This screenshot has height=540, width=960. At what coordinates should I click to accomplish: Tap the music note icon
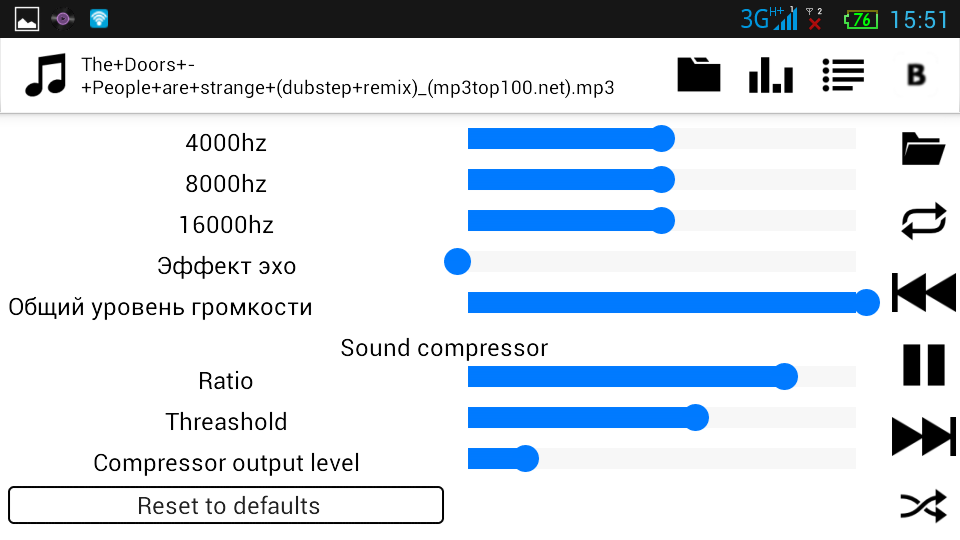click(x=46, y=75)
